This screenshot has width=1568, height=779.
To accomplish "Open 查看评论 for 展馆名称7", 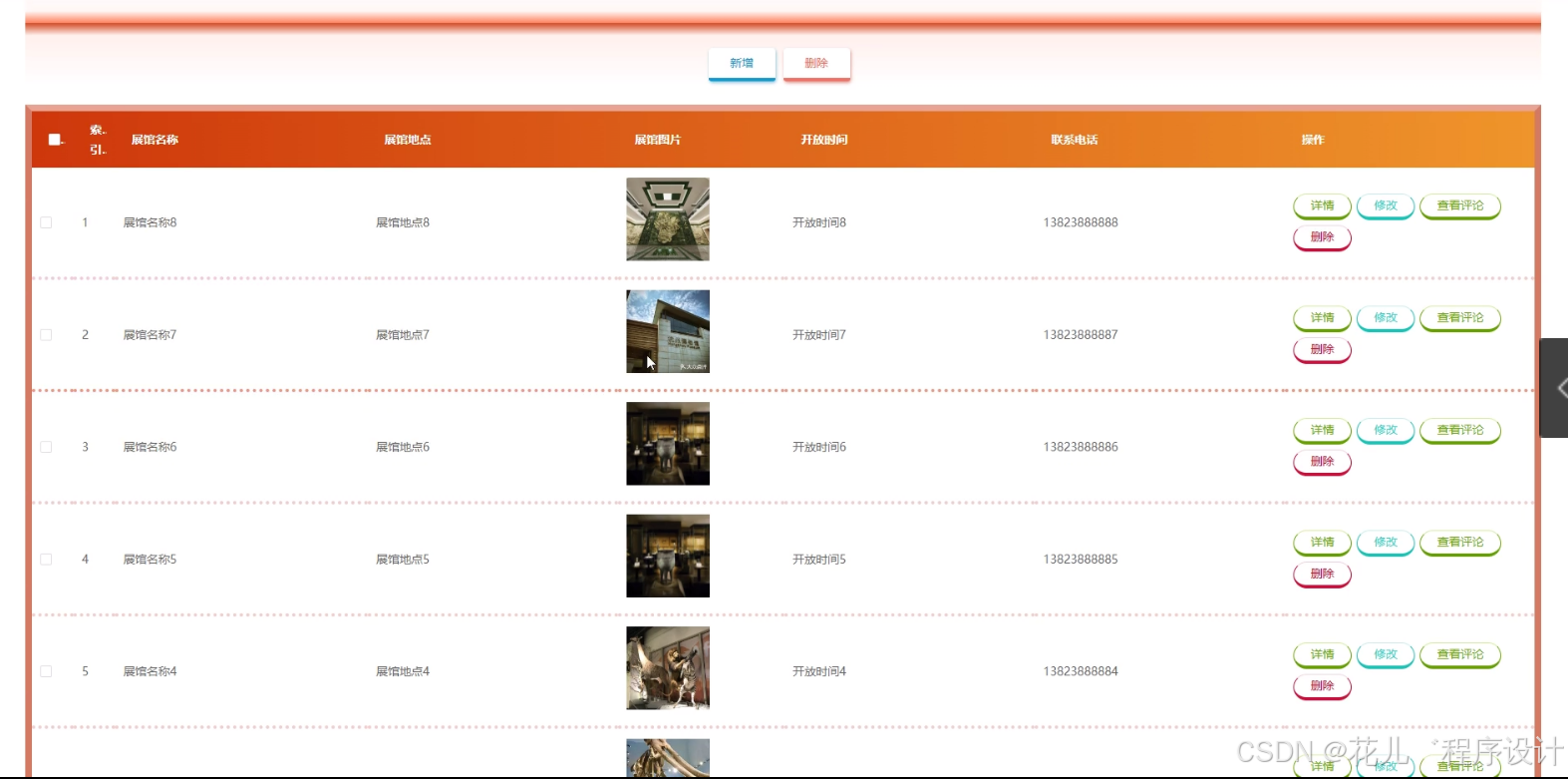I will [1460, 318].
